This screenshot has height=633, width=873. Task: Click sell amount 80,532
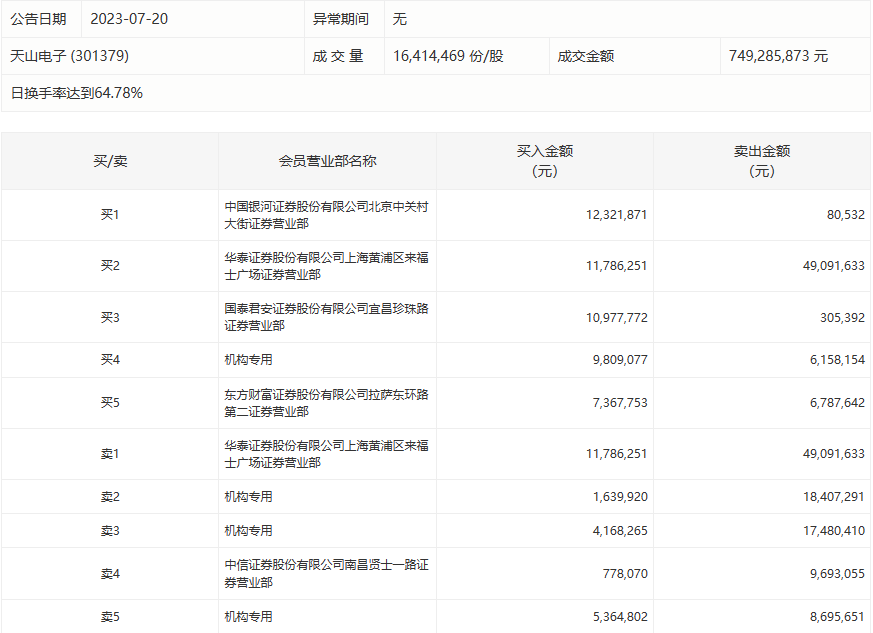click(x=846, y=214)
